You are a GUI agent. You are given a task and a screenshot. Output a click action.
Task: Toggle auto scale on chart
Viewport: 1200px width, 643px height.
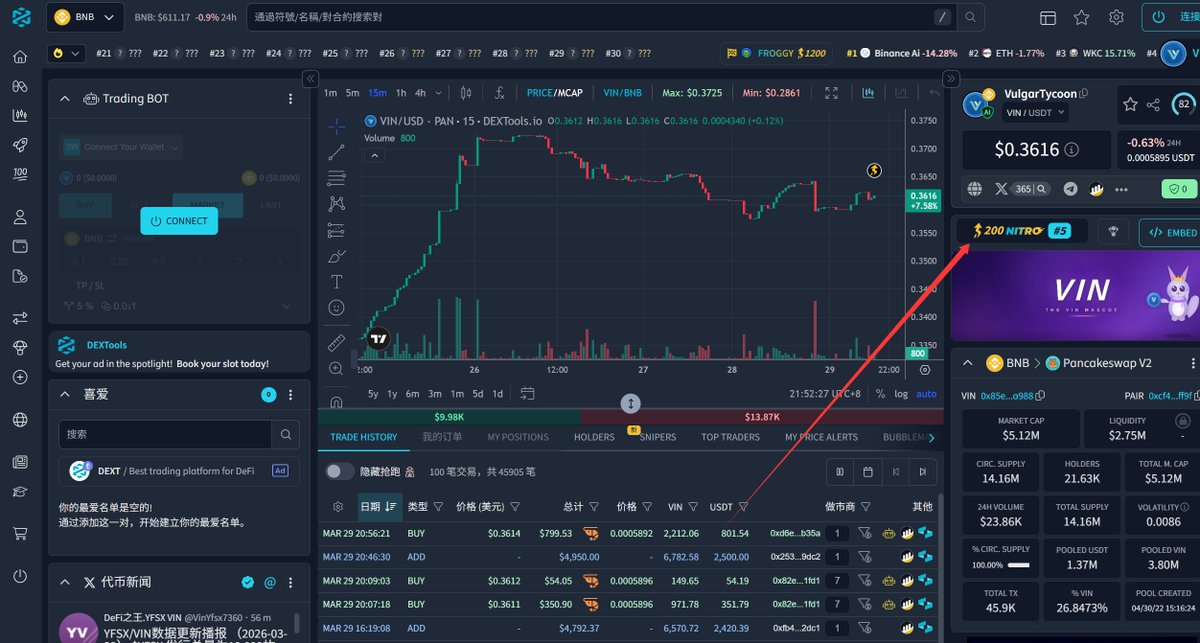927,393
